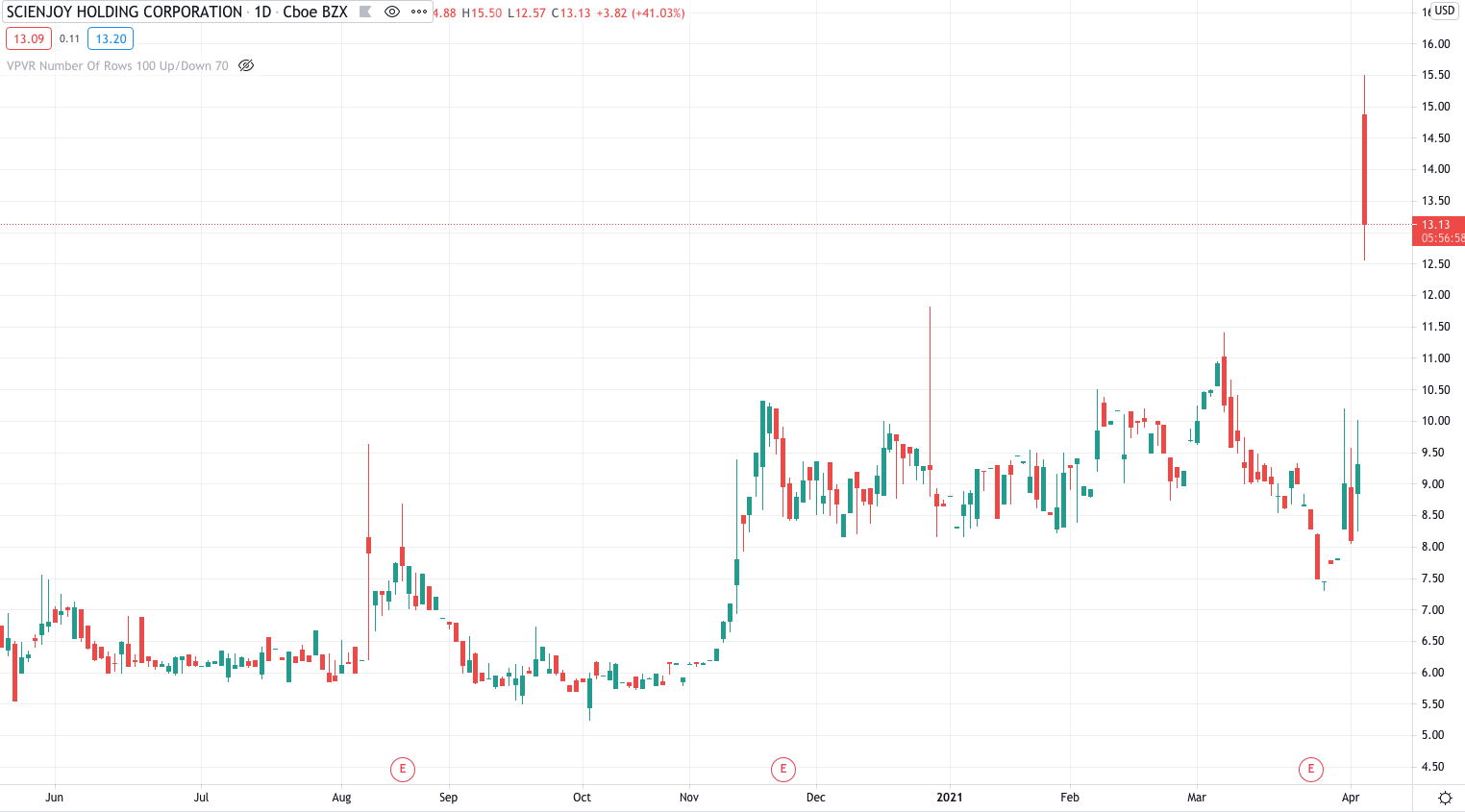1465x812 pixels.
Task: Click the 0.11 spread value between bid and ask
Action: coord(68,39)
